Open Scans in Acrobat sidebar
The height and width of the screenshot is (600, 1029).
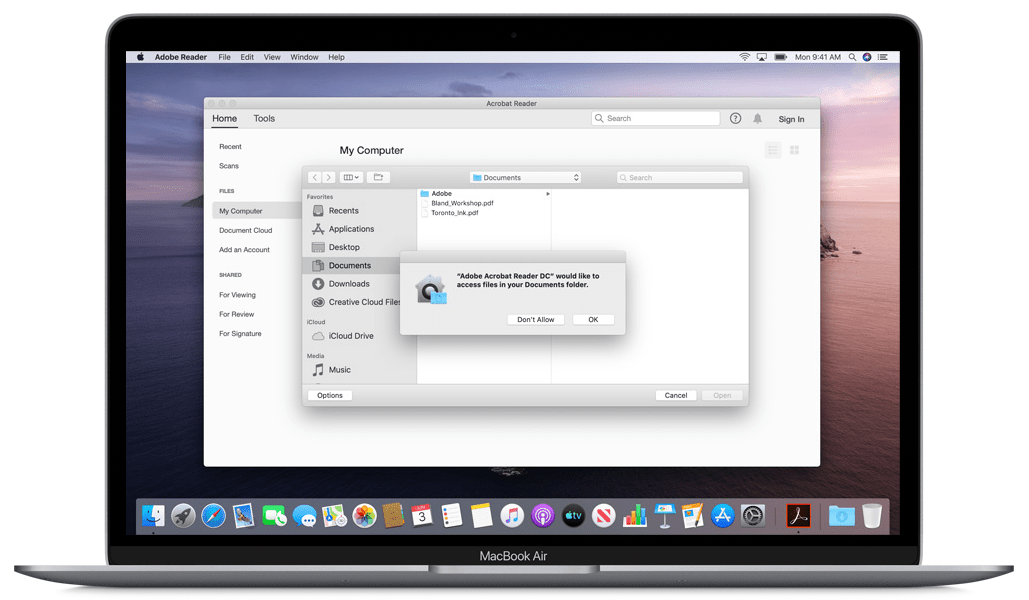[229, 166]
